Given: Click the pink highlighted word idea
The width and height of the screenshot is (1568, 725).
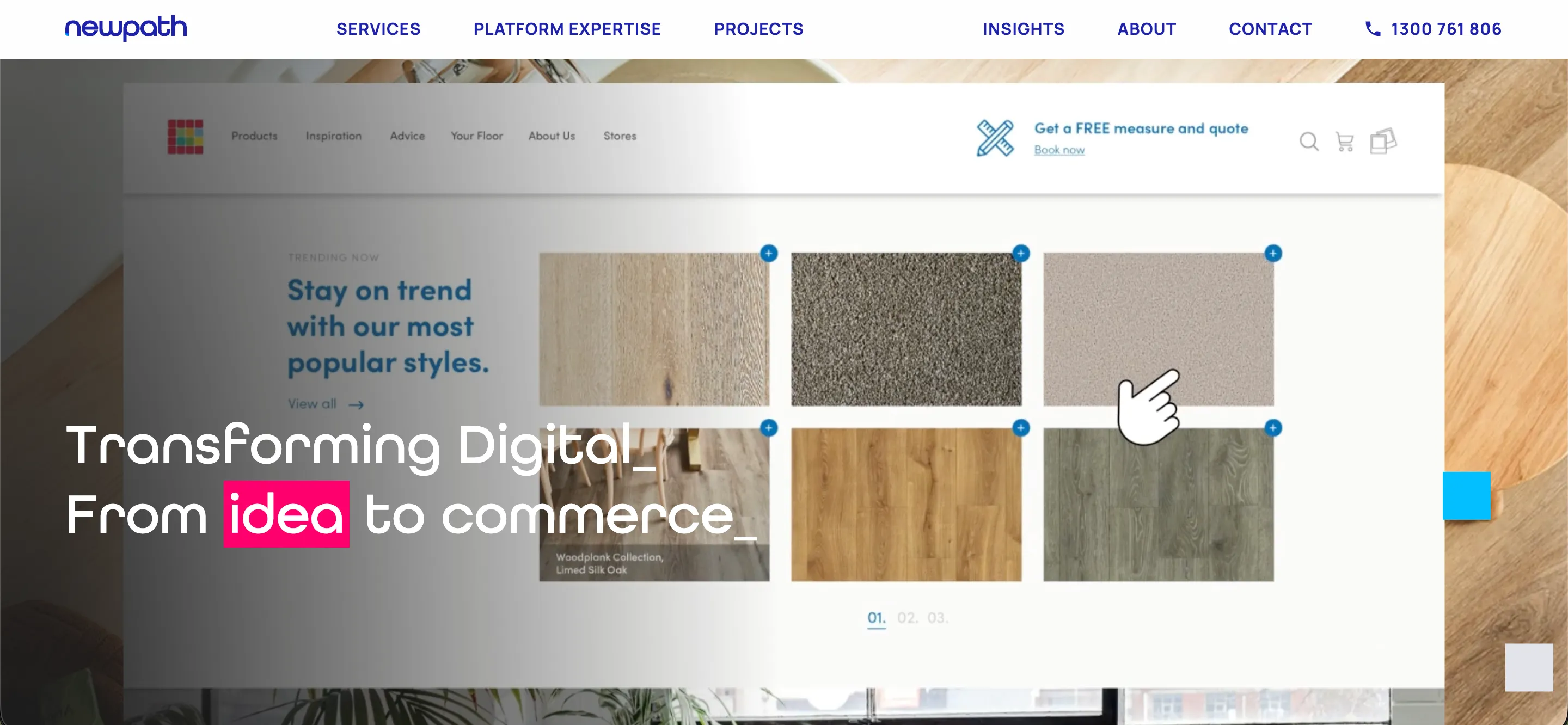Looking at the screenshot, I should click(286, 514).
